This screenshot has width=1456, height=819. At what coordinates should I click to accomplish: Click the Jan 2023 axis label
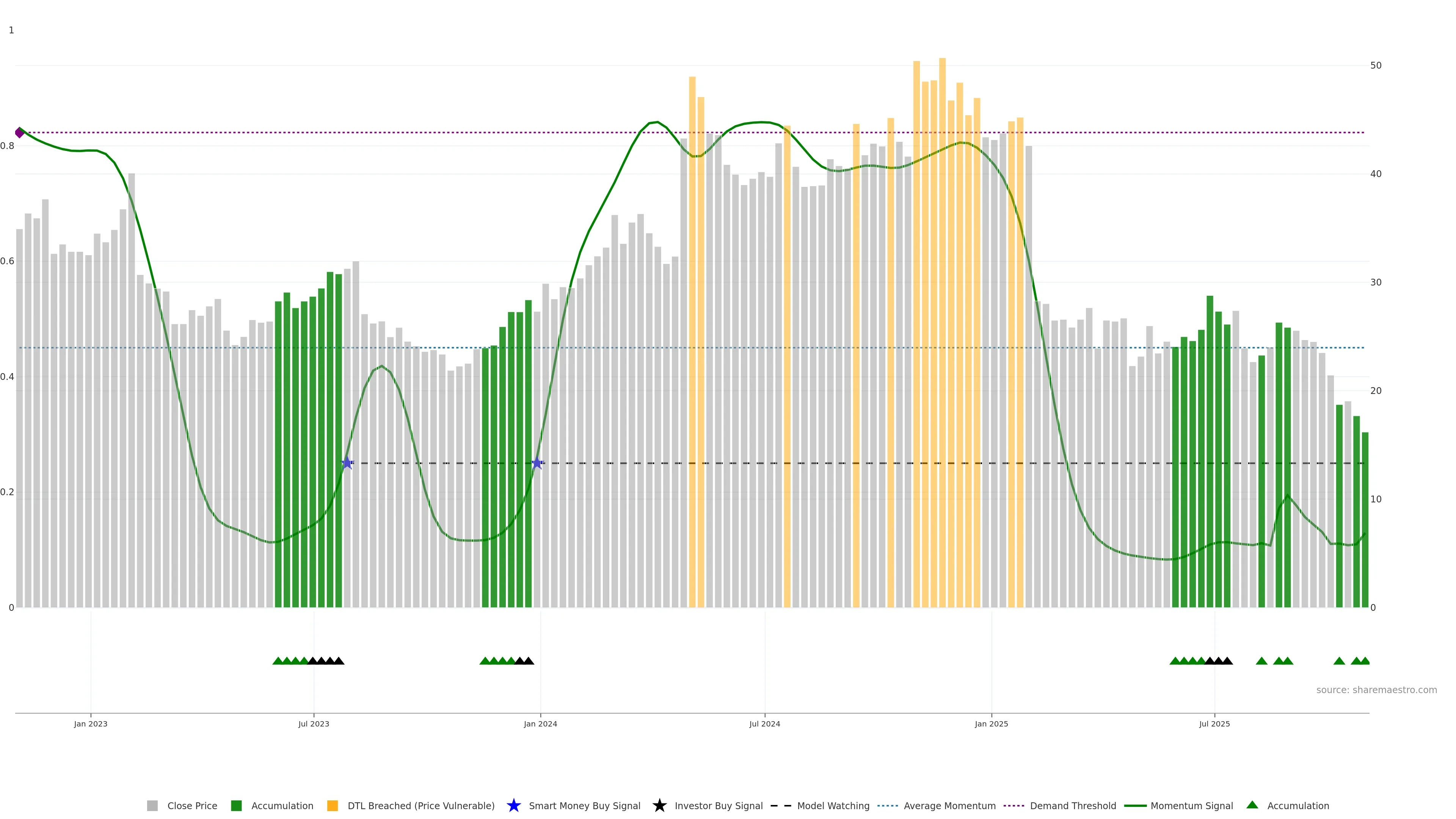point(91,724)
